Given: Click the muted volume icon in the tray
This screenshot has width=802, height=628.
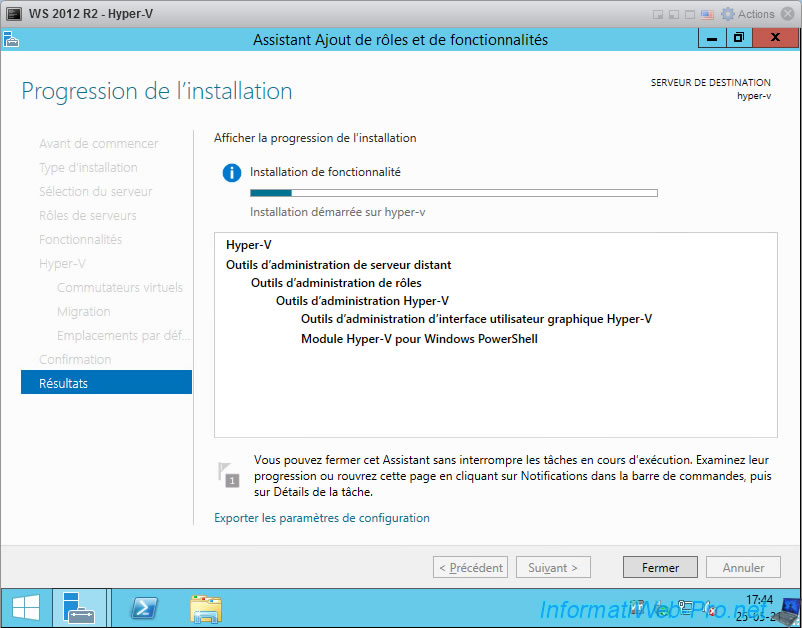Looking at the screenshot, I should point(708,608).
